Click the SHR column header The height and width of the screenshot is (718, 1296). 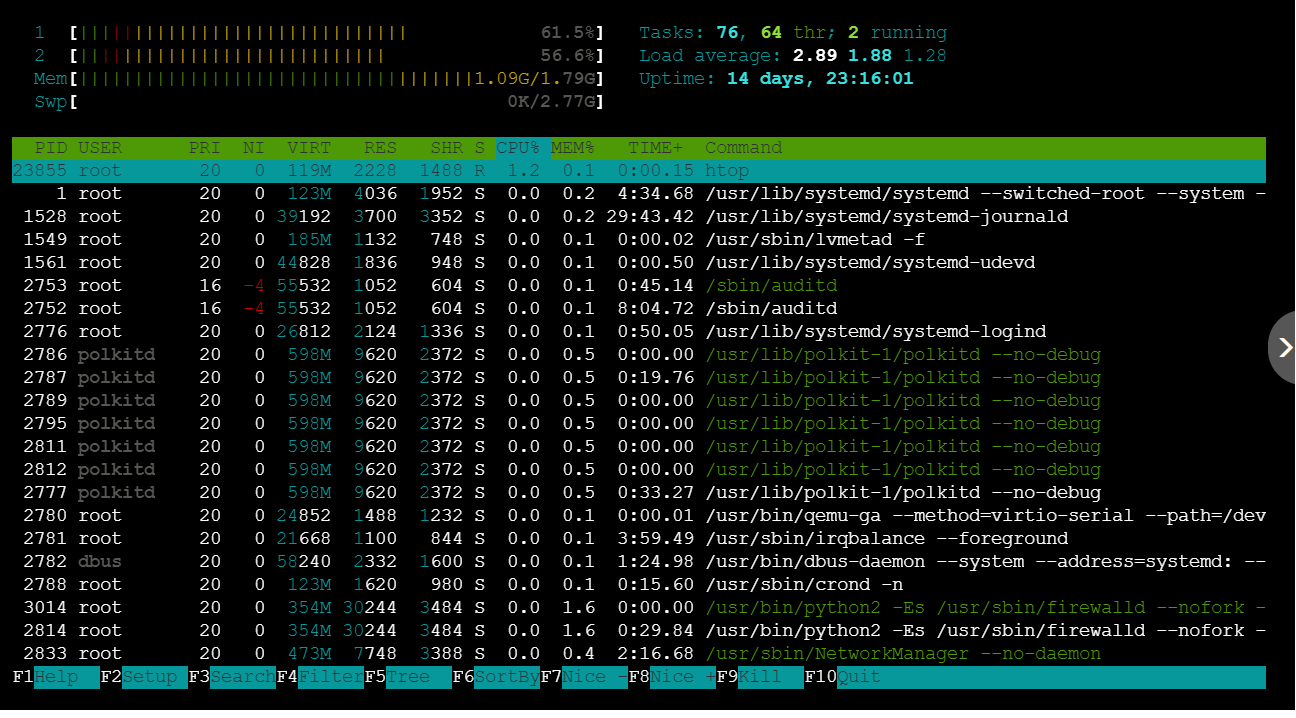[446, 148]
